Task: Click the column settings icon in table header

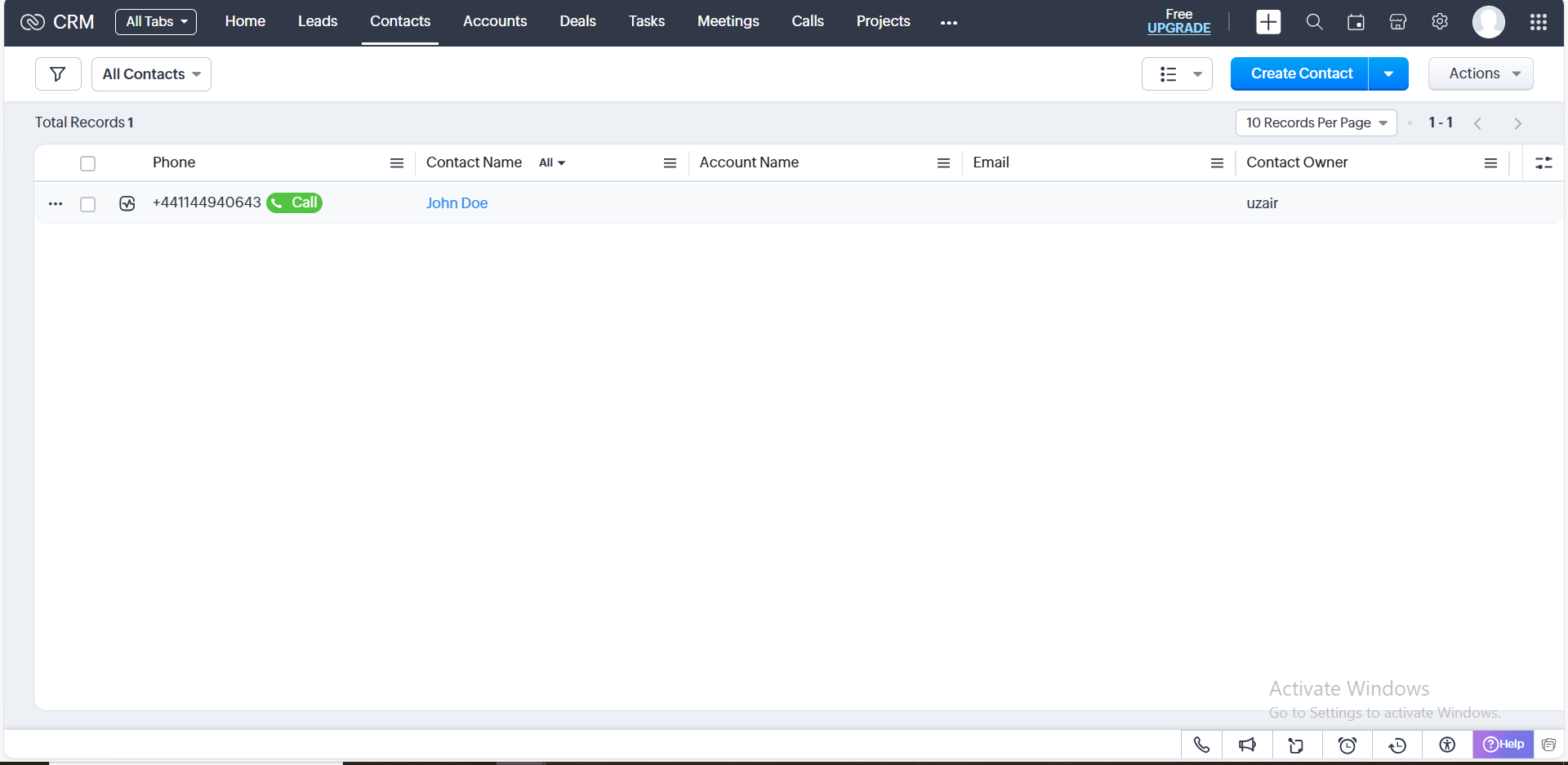Action: tap(1543, 163)
